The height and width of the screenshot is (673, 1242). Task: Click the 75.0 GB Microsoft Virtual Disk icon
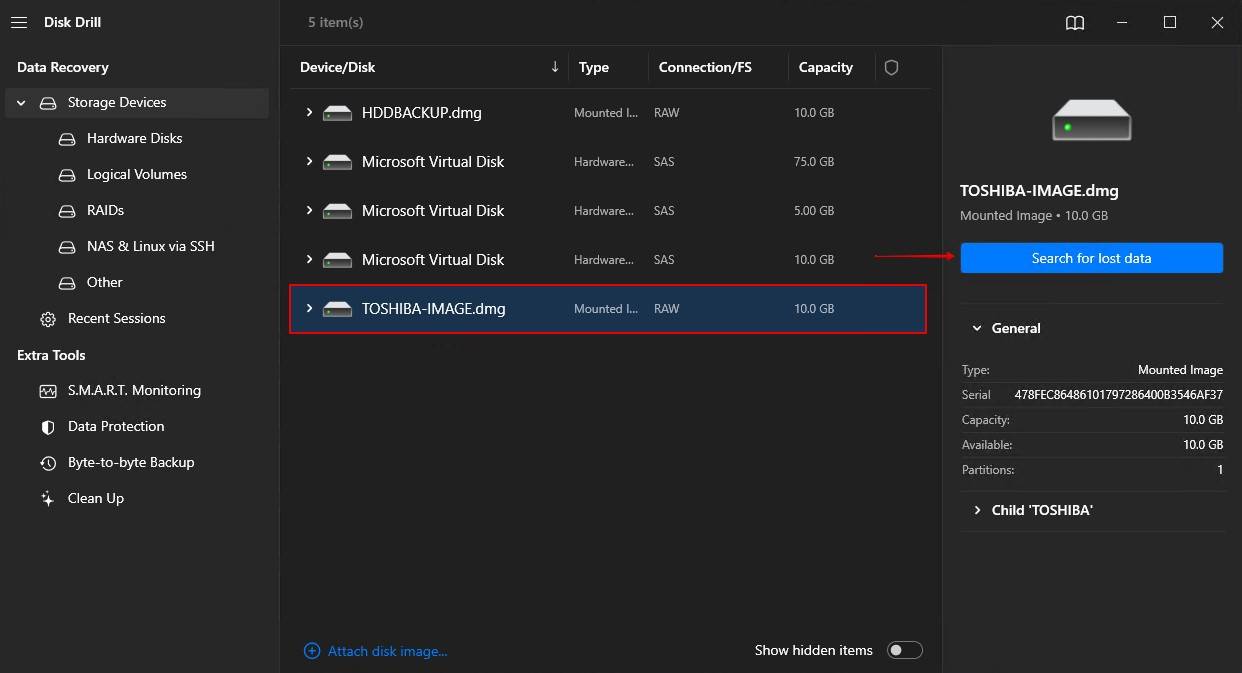pos(337,162)
